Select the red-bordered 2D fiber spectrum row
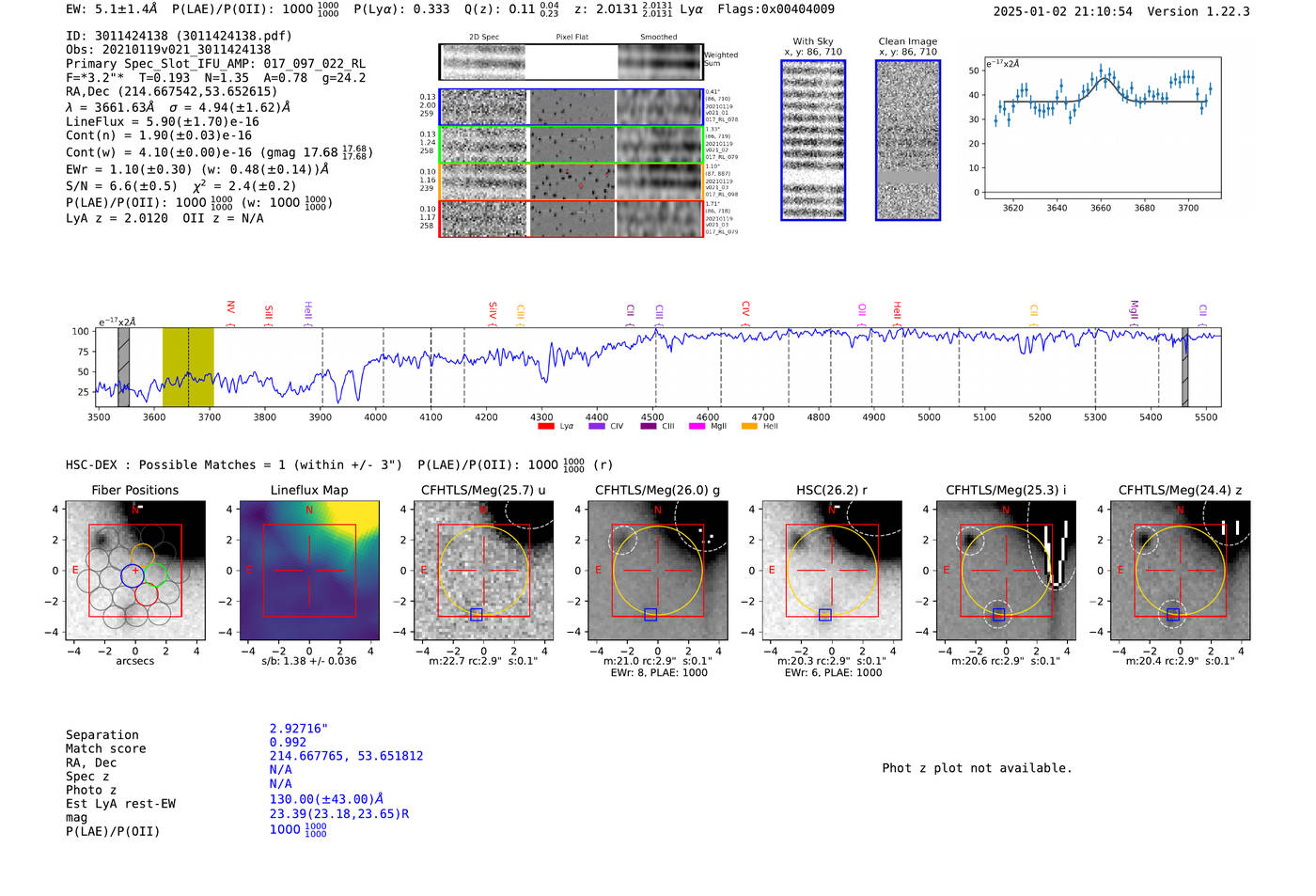1316x896 pixels. click(x=572, y=219)
